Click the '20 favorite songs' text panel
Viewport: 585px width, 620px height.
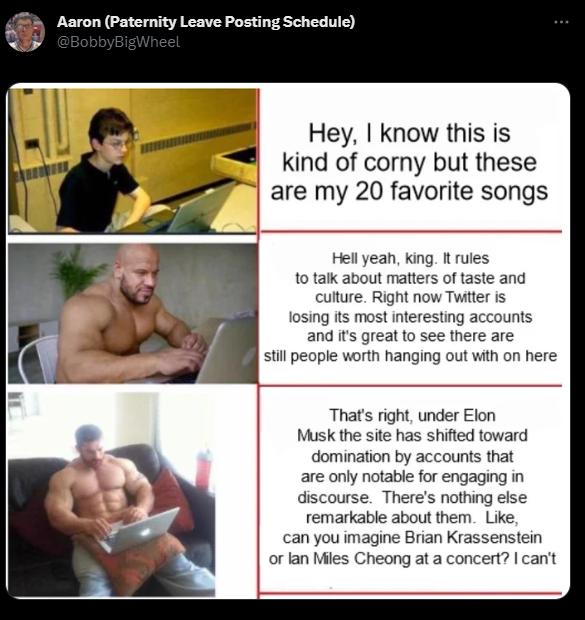point(409,161)
